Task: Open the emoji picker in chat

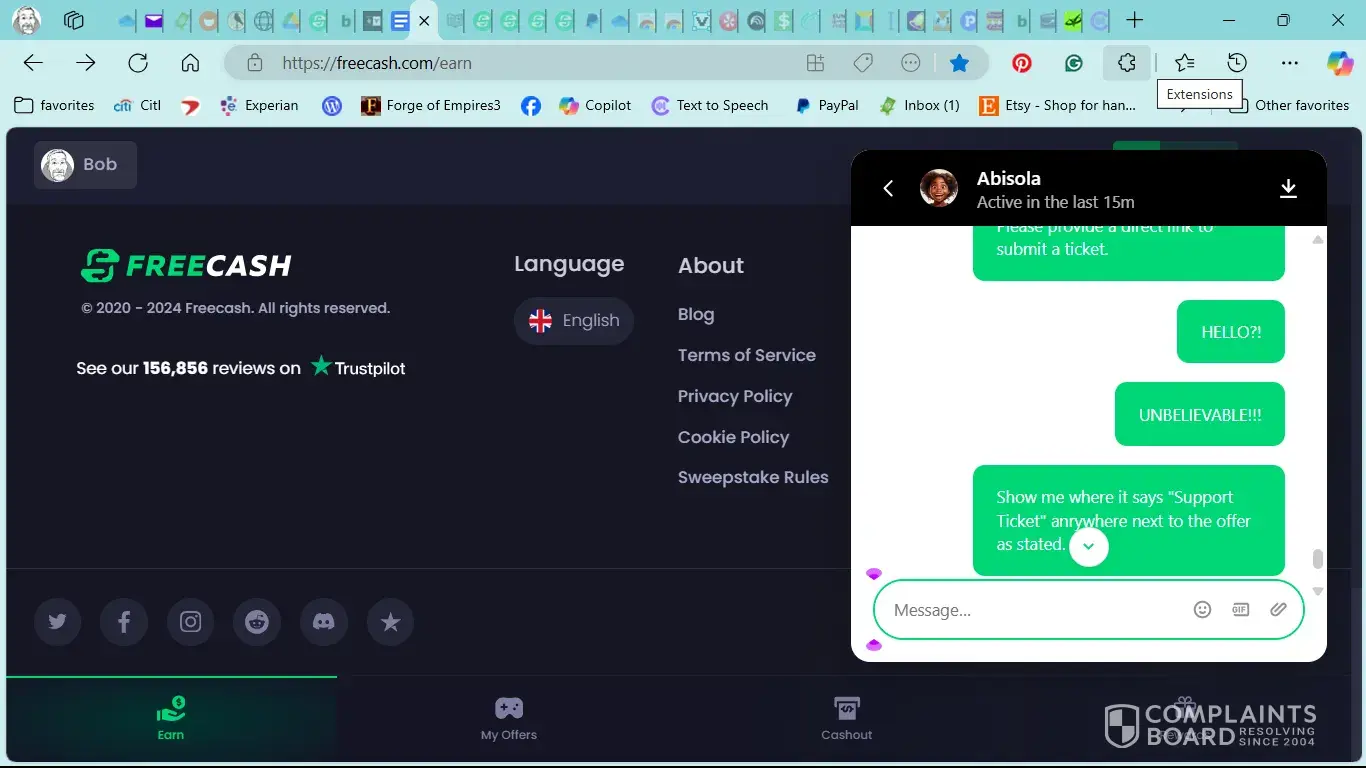Action: tap(1203, 610)
